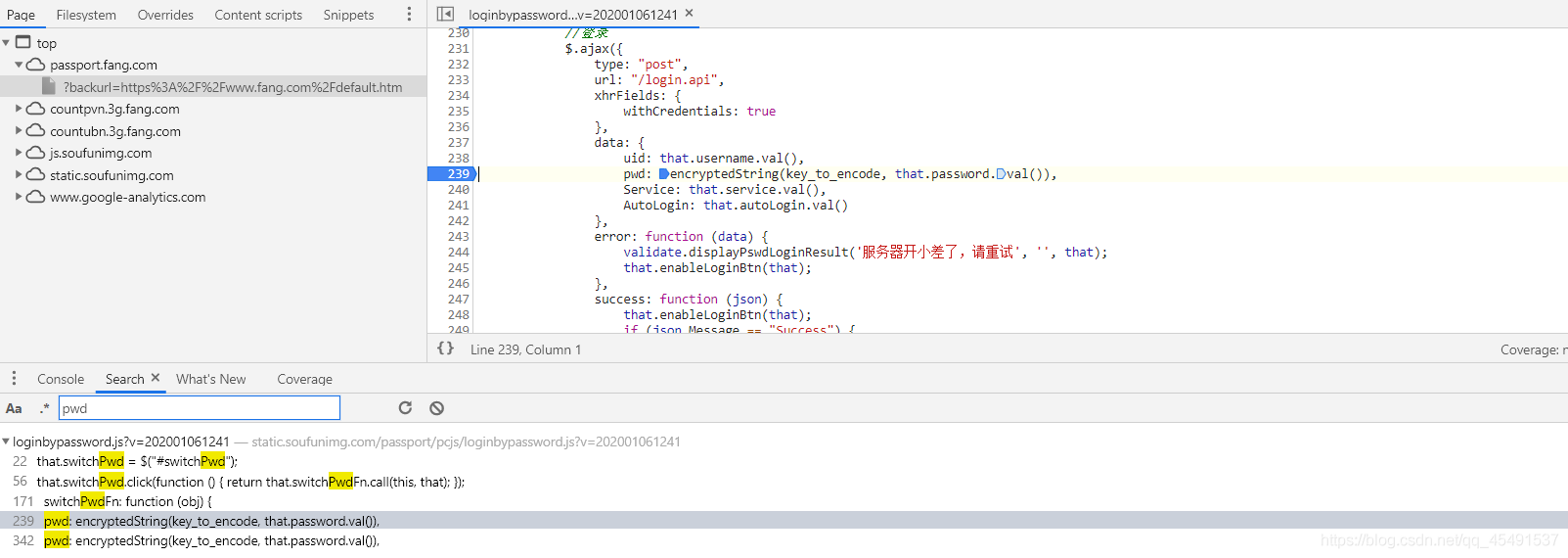Expand the countubn.3g.fang.com node
The width and height of the screenshot is (1568, 558).
pyautogui.click(x=19, y=131)
